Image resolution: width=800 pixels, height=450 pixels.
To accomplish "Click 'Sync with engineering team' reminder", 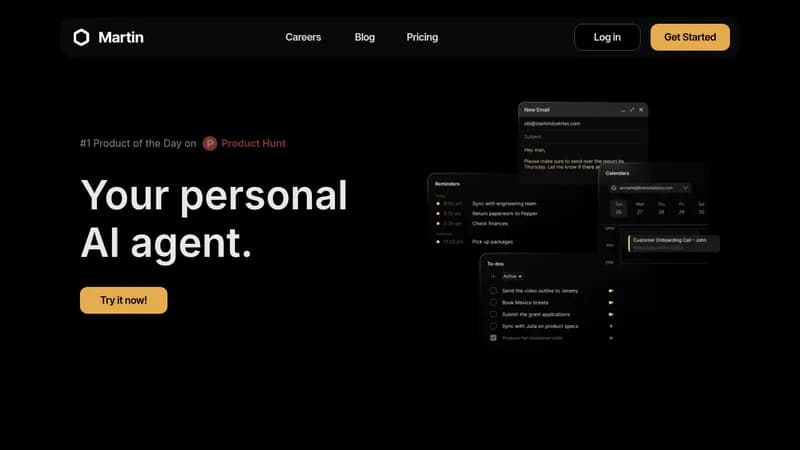I will [x=504, y=204].
